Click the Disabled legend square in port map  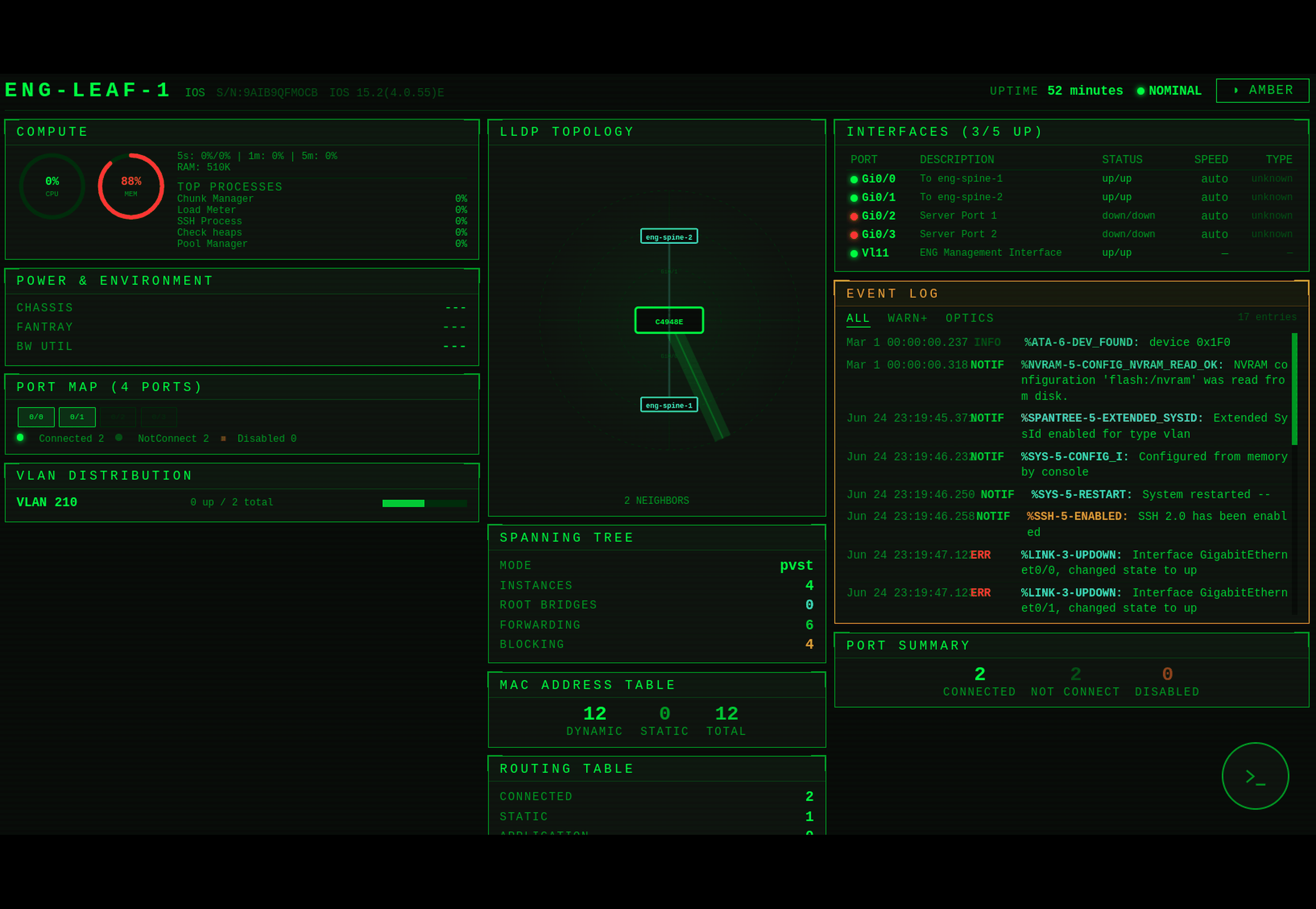tap(223, 438)
